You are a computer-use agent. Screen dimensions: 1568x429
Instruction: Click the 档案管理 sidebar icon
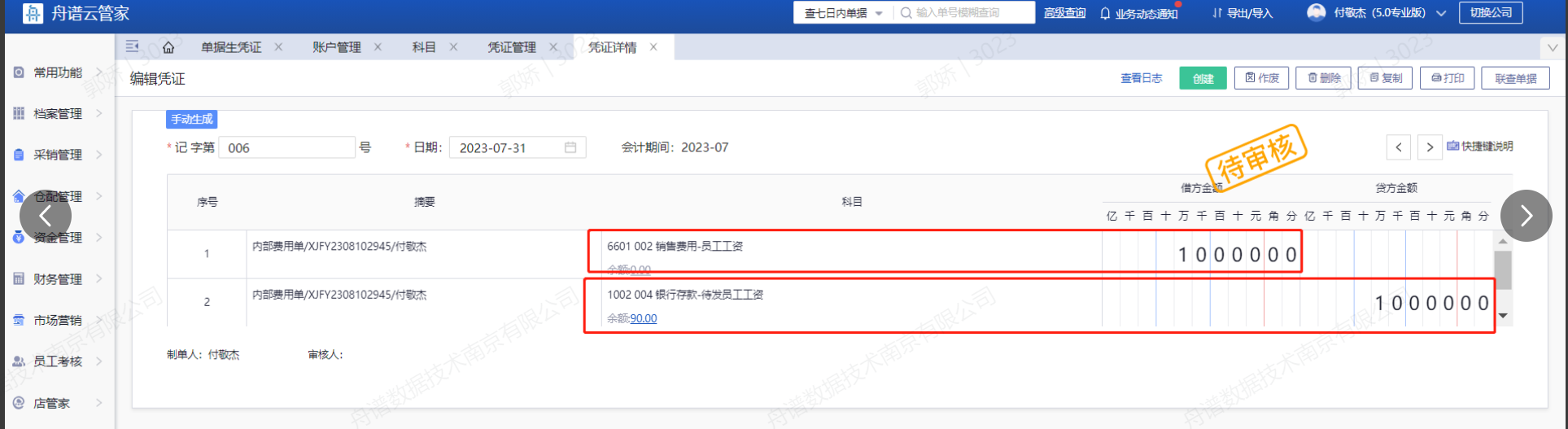click(19, 113)
